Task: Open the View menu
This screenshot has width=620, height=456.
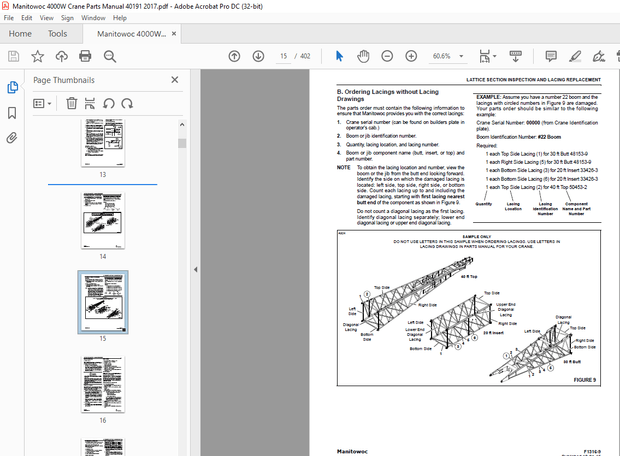Action: click(46, 18)
